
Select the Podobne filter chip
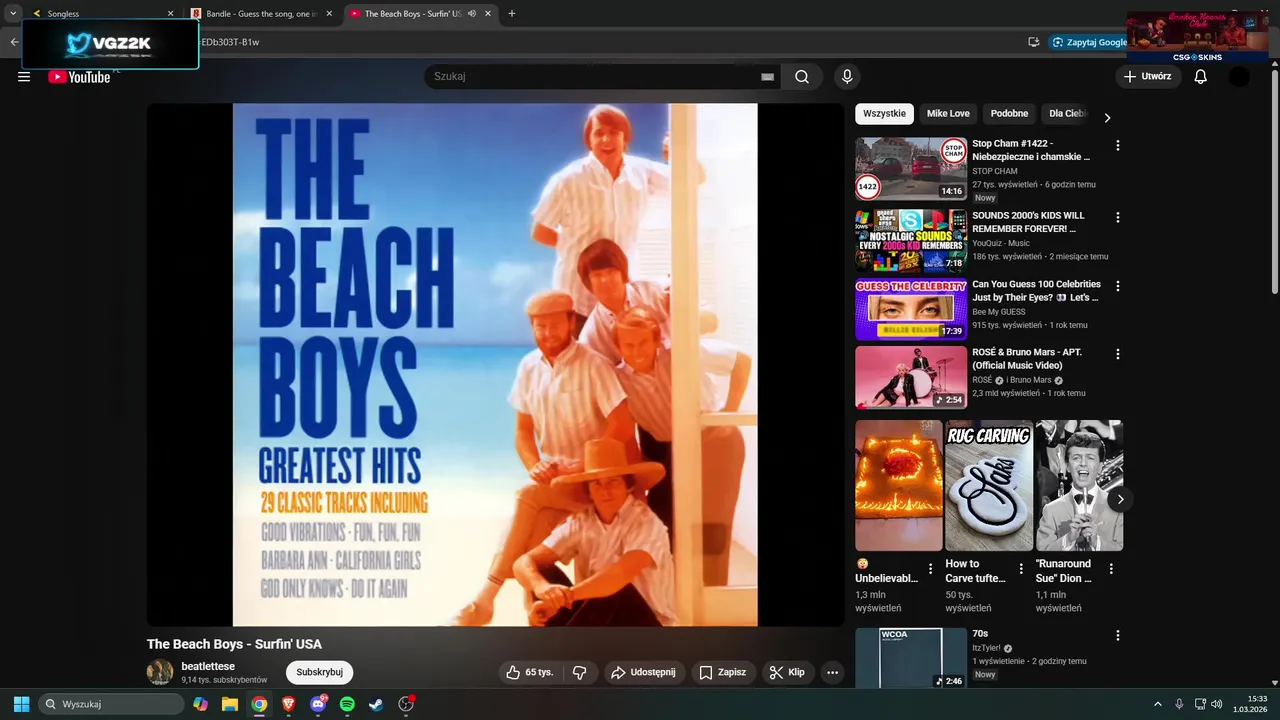pyautogui.click(x=1009, y=114)
